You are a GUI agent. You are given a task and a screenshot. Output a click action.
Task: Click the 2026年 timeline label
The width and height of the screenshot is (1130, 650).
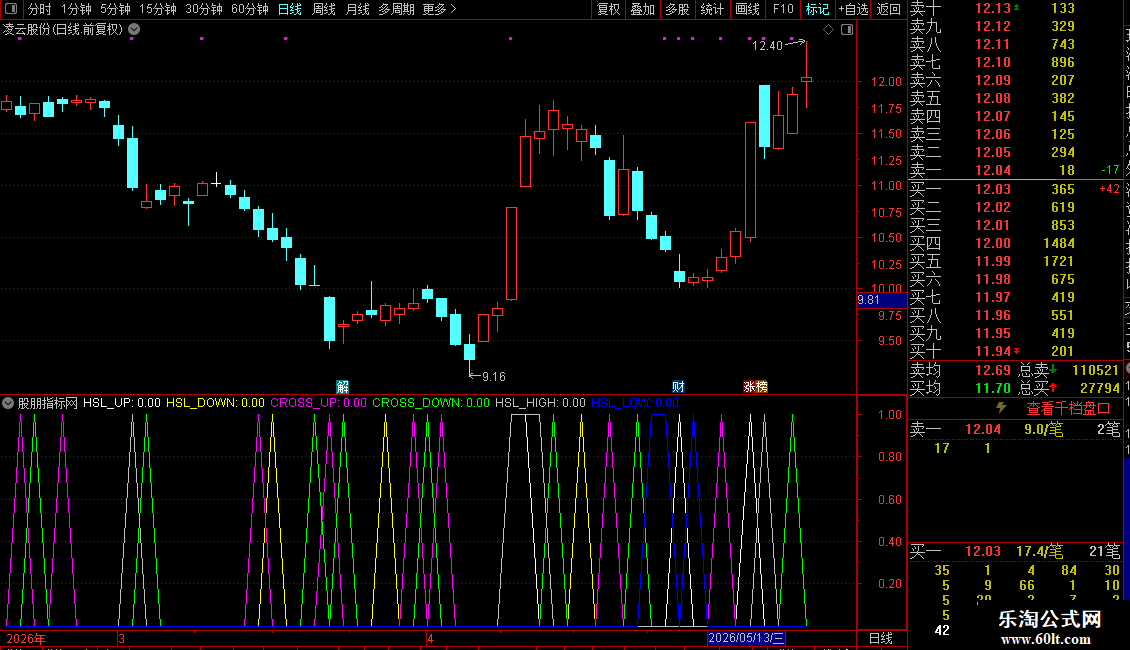(x=25, y=638)
